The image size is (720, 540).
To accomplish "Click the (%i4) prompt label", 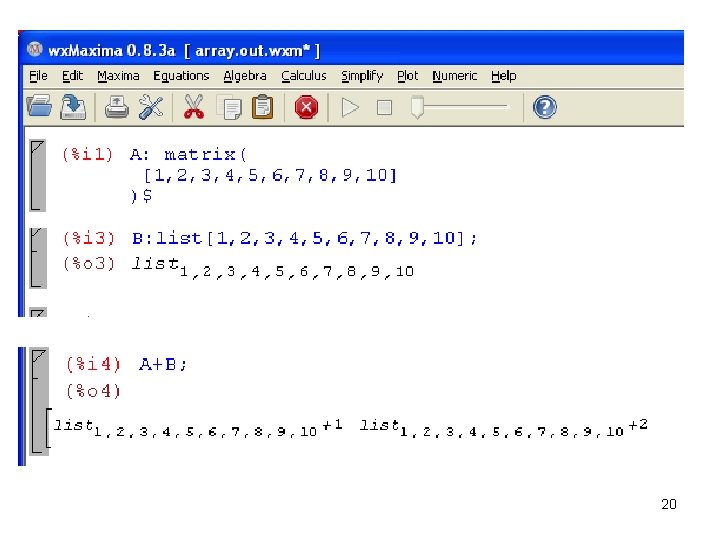I will 93,365.
